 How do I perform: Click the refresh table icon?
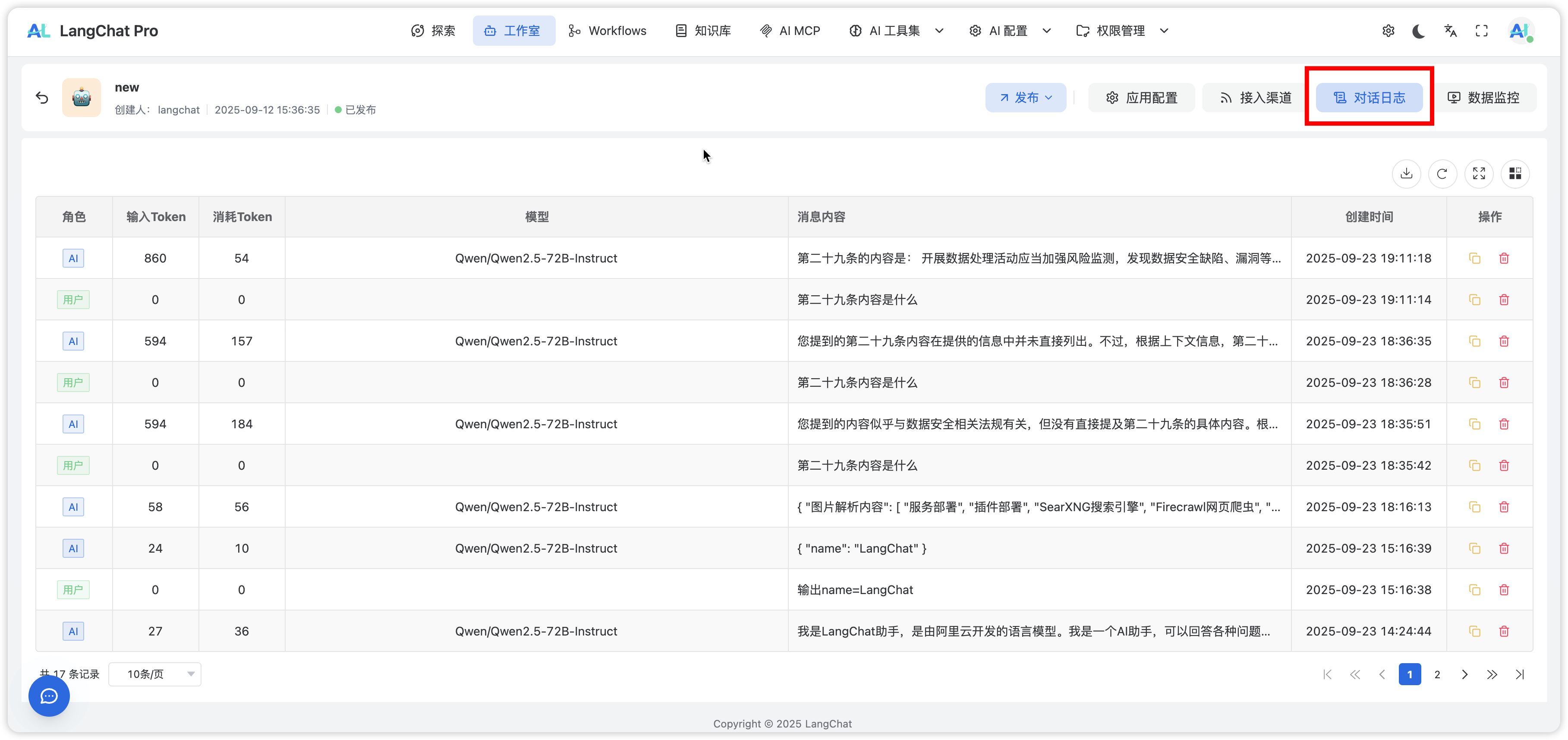point(1442,174)
